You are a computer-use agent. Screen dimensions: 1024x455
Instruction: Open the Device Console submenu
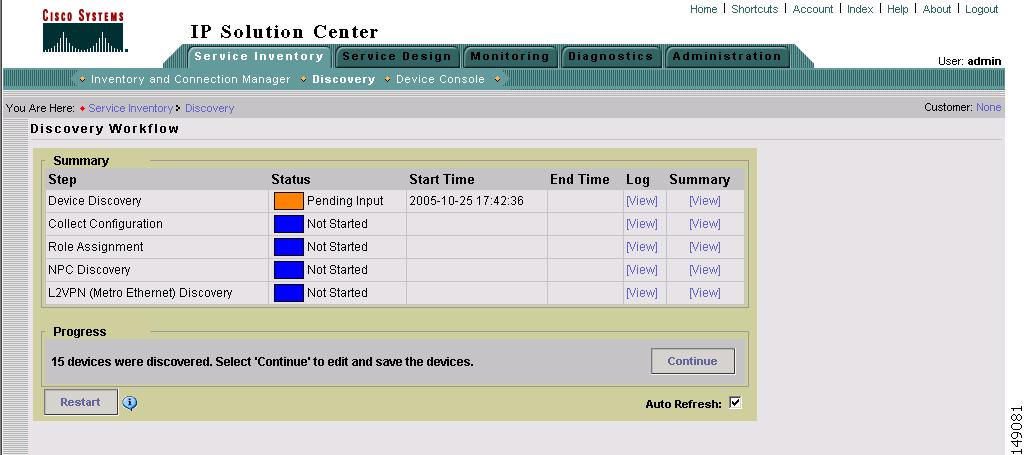(440, 79)
